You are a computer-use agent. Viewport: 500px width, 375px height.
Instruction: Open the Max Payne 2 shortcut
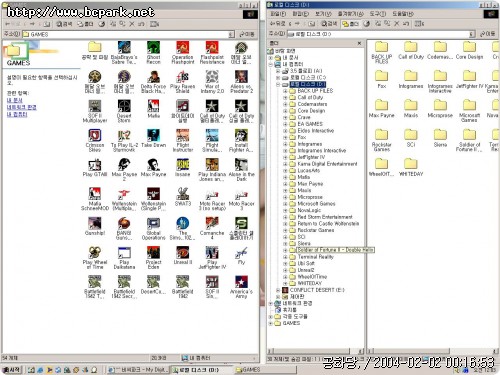124,170
